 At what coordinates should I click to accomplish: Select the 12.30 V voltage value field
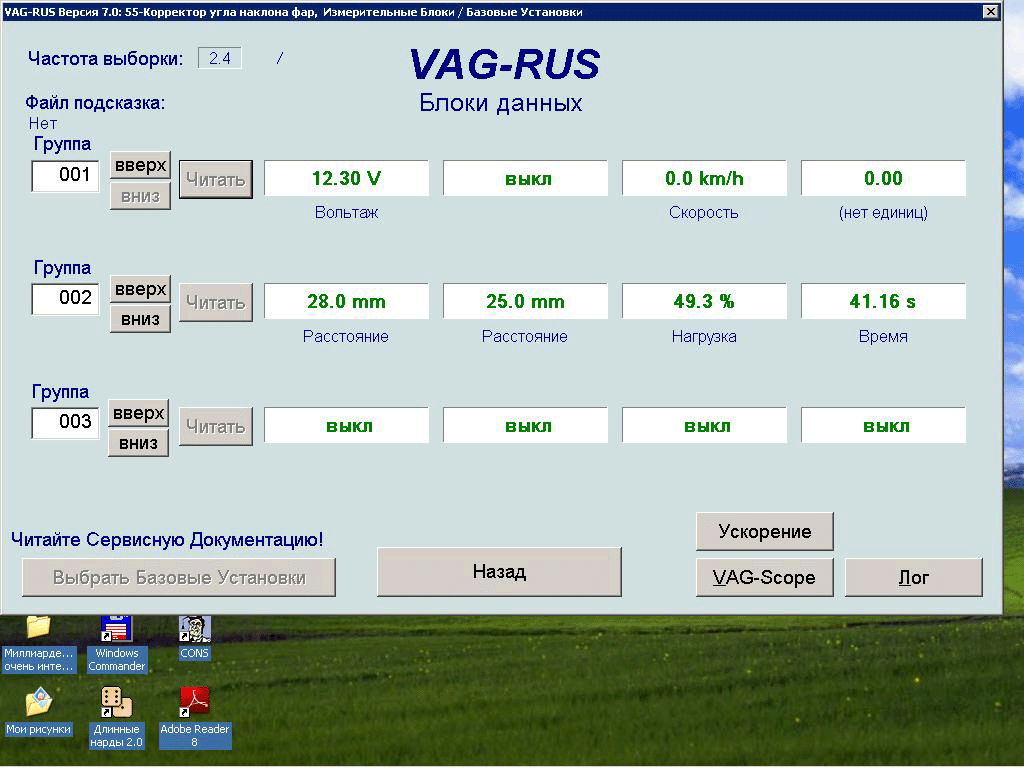(346, 179)
